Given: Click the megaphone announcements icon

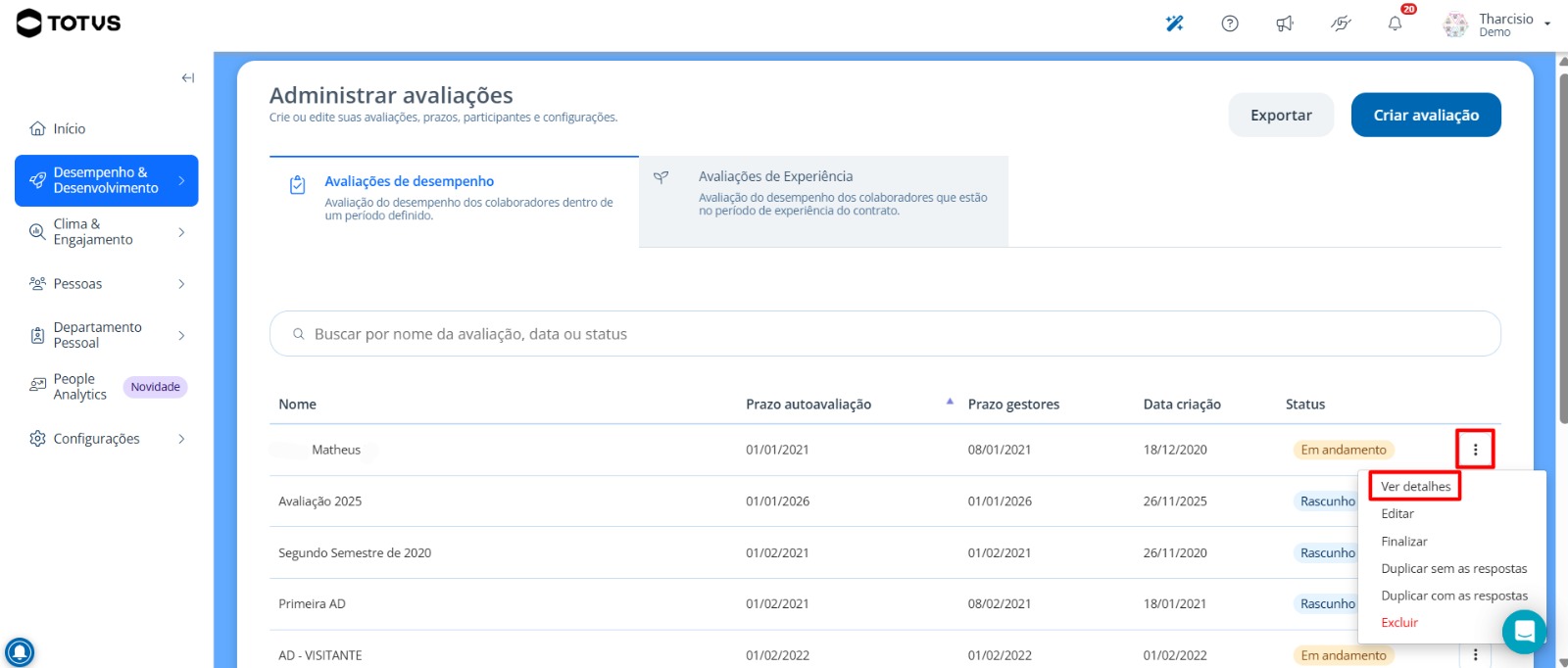Looking at the screenshot, I should click(1285, 24).
